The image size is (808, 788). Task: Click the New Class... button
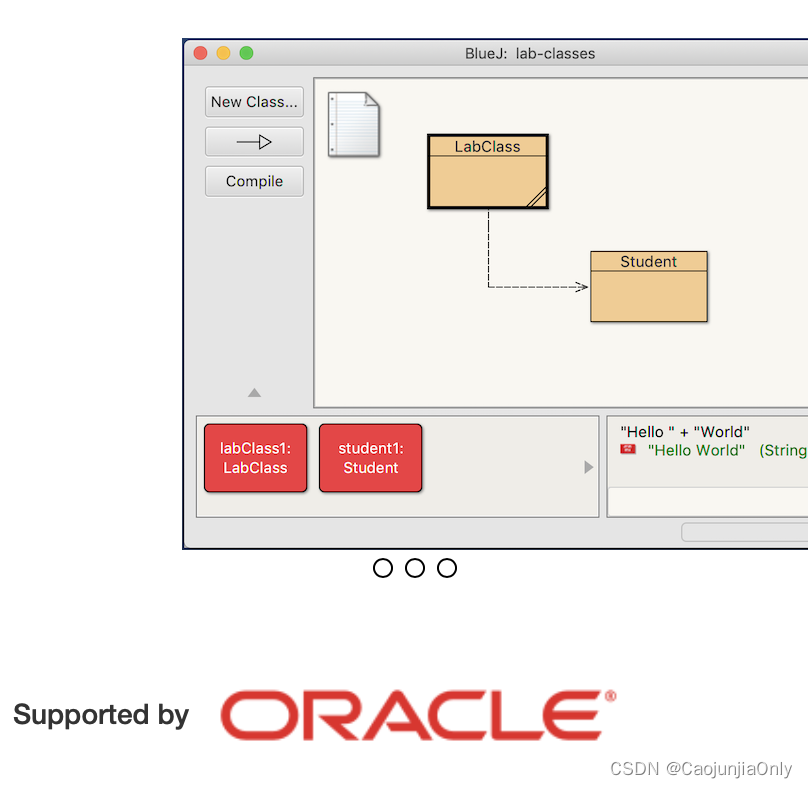point(254,102)
